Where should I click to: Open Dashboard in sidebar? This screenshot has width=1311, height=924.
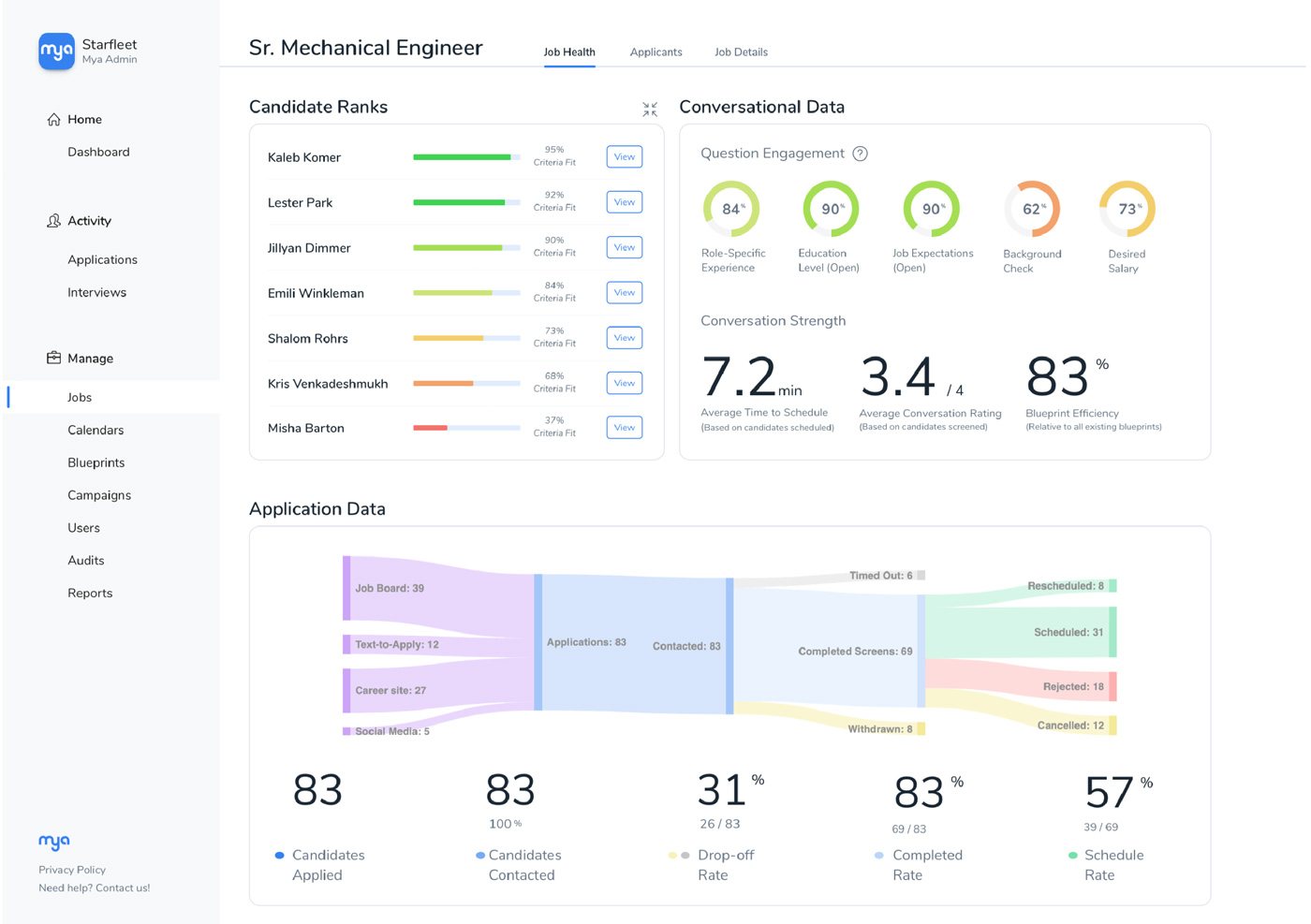coord(98,152)
